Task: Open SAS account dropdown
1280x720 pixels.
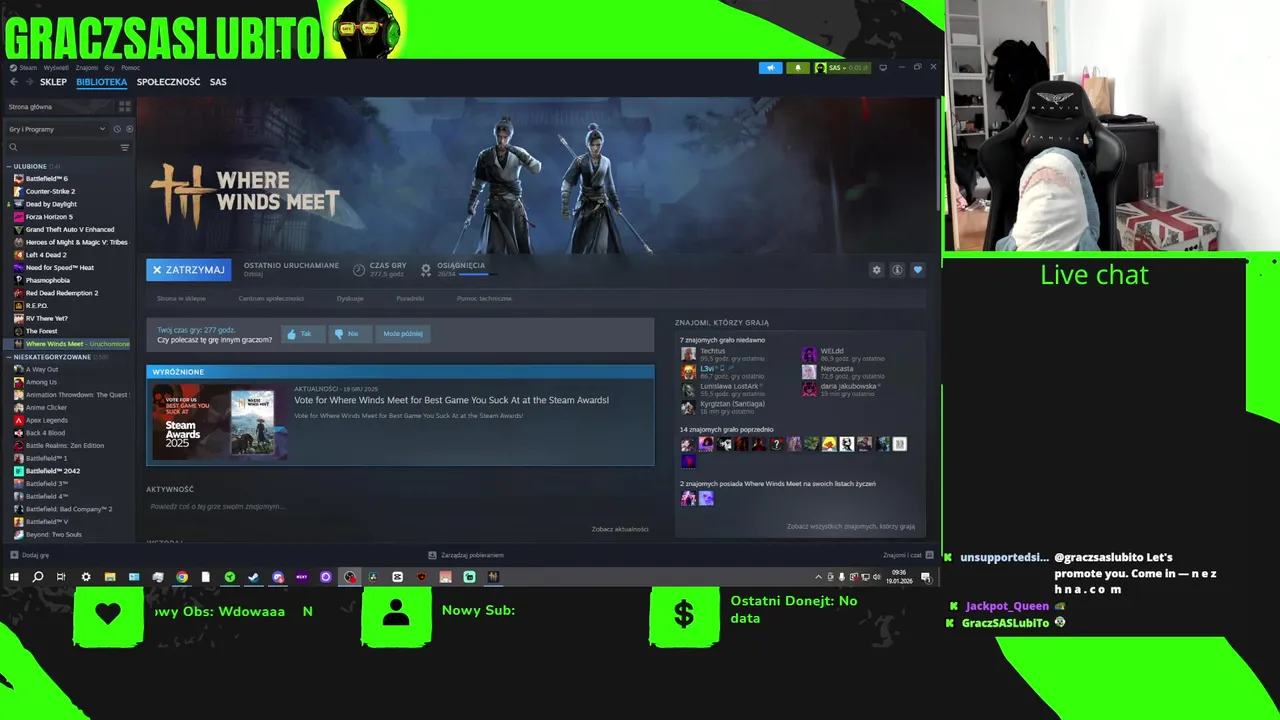Action: click(x=843, y=68)
